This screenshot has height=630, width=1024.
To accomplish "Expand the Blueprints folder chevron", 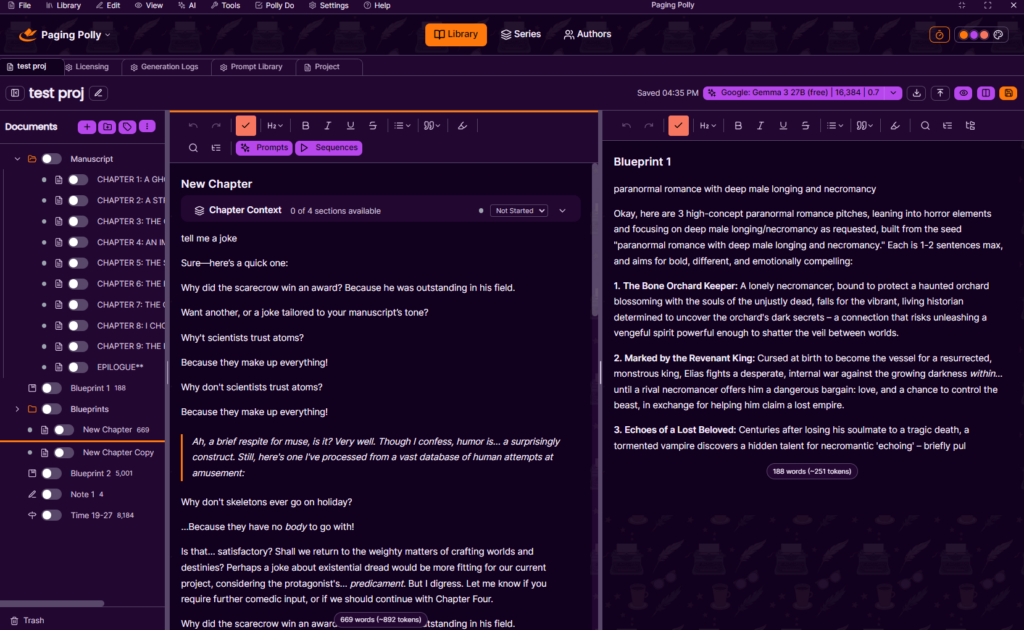I will click(x=17, y=409).
